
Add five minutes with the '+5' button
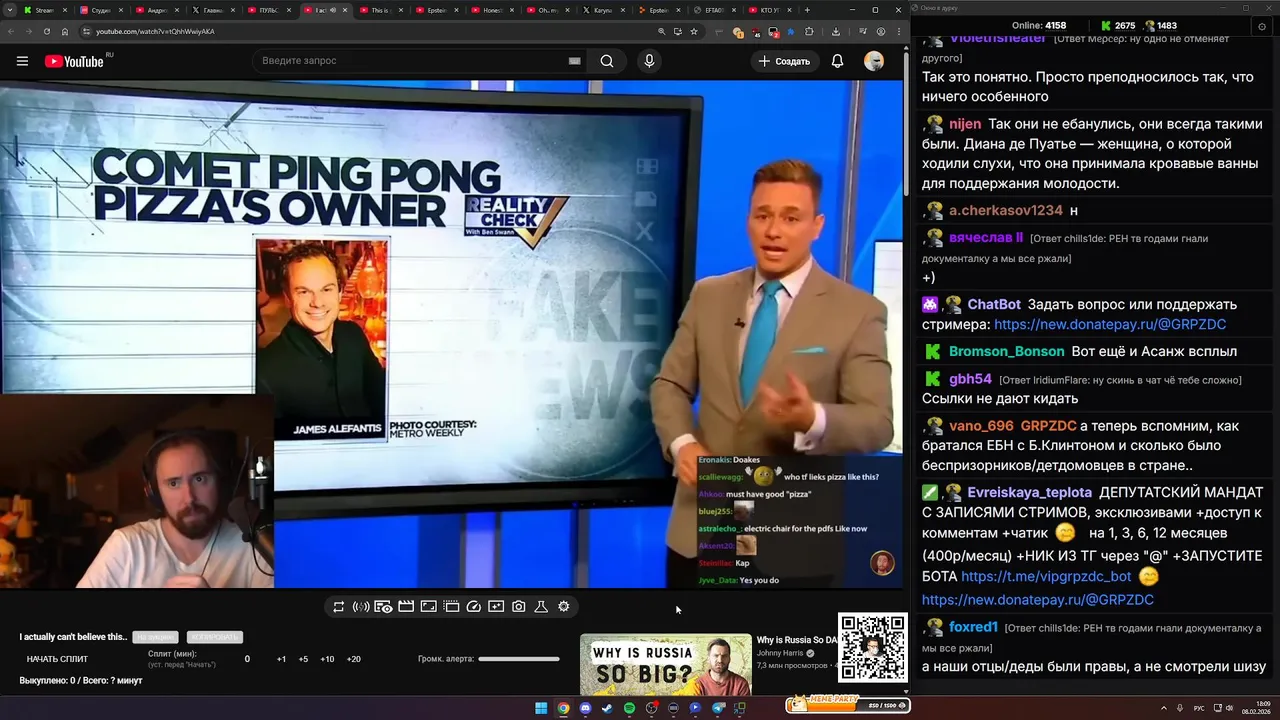point(303,659)
